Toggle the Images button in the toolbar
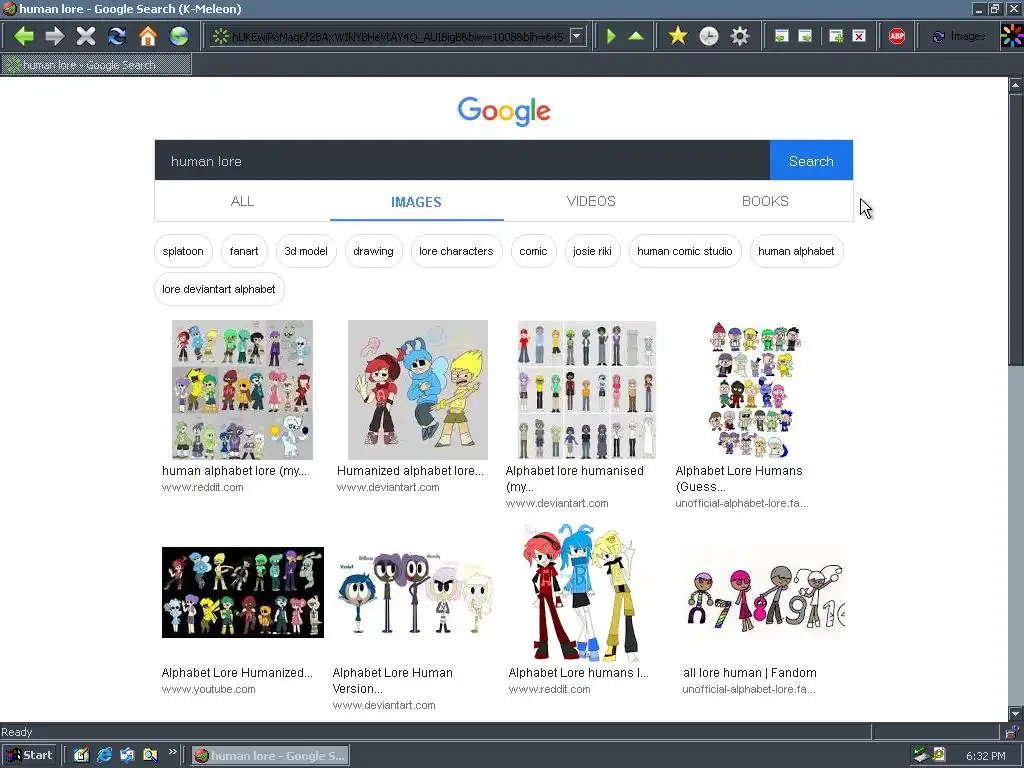Screen dimensions: 1024x768 (958, 36)
